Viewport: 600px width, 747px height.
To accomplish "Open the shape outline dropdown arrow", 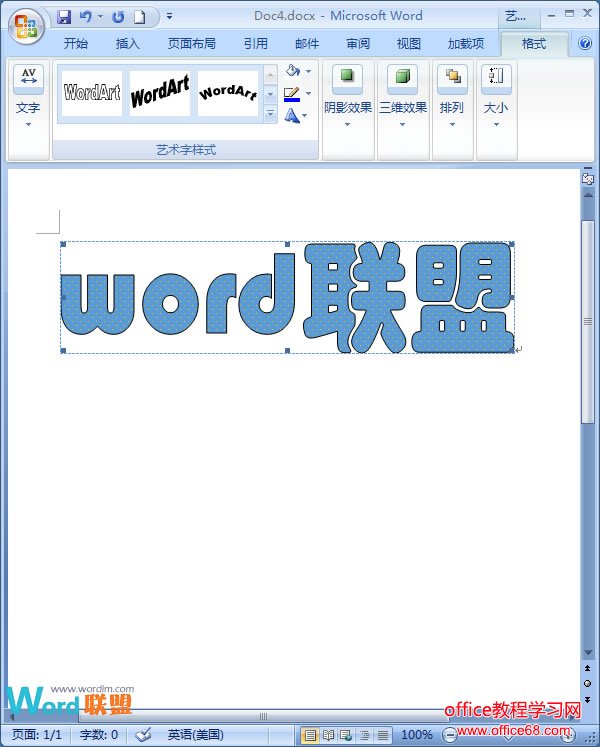I will 308,93.
